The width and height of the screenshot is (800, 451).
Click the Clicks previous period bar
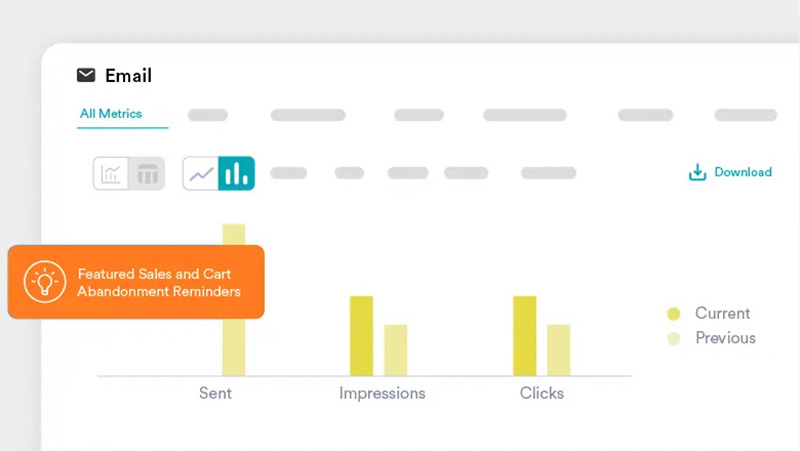(x=559, y=350)
